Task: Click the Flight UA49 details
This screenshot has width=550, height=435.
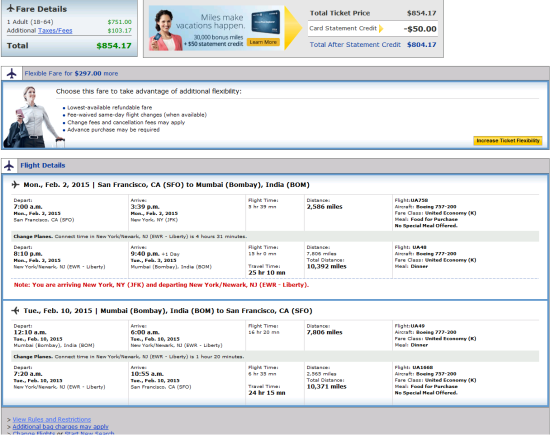Action: click(435, 335)
